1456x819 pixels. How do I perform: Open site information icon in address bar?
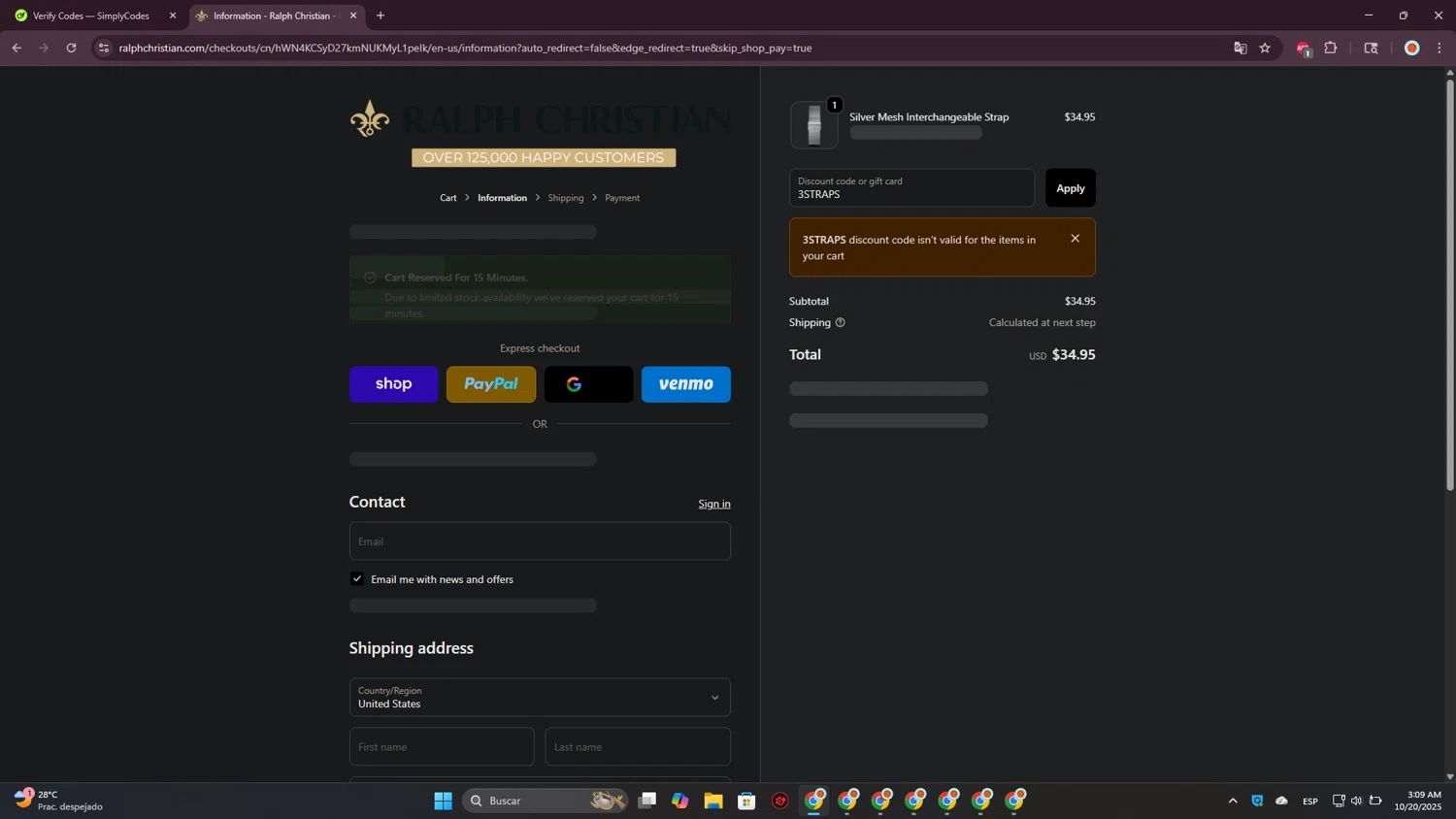point(104,48)
